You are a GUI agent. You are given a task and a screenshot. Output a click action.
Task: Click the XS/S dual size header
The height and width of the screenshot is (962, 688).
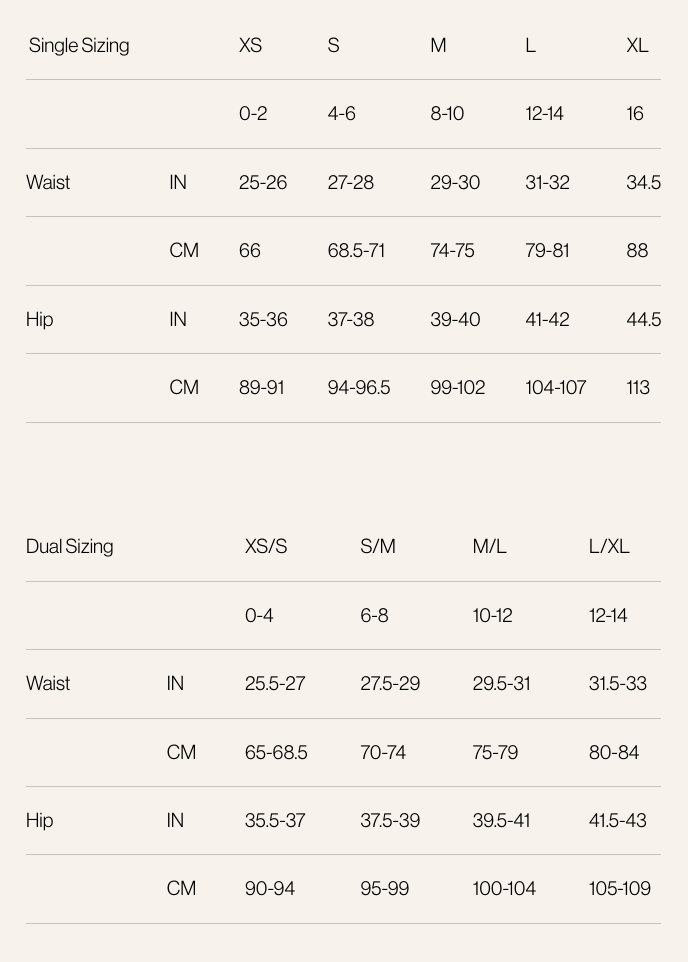266,546
